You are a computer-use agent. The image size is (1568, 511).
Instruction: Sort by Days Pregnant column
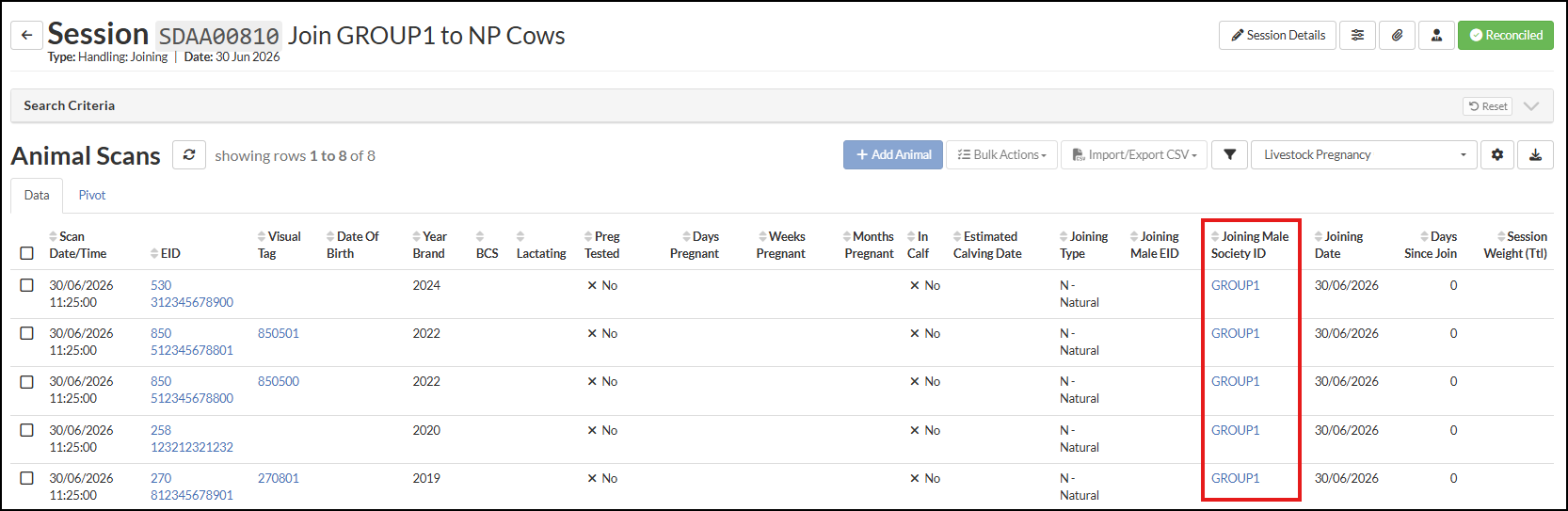point(695,245)
